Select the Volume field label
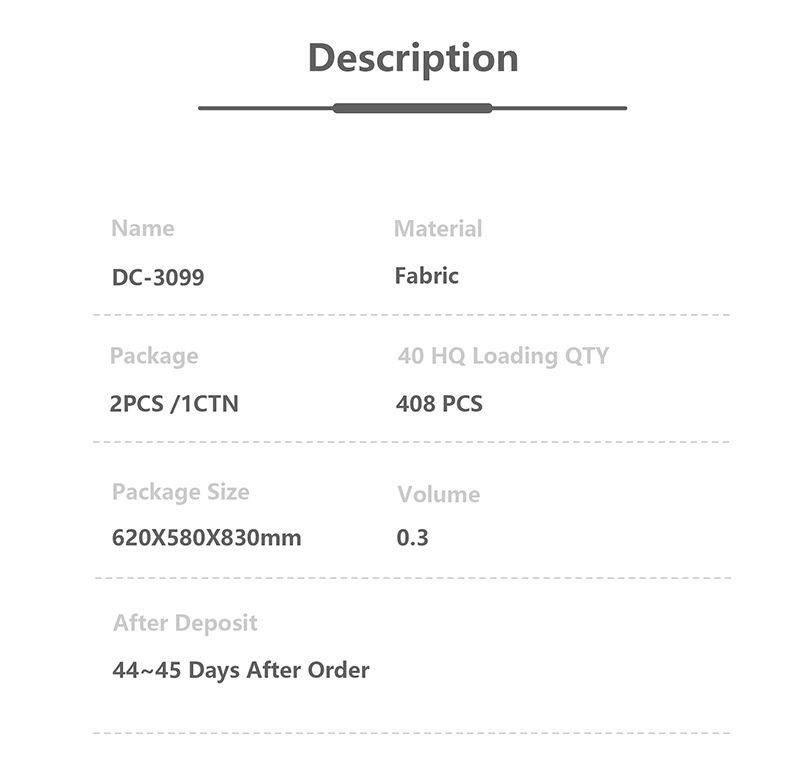This screenshot has height=773, width=800. coord(438,494)
